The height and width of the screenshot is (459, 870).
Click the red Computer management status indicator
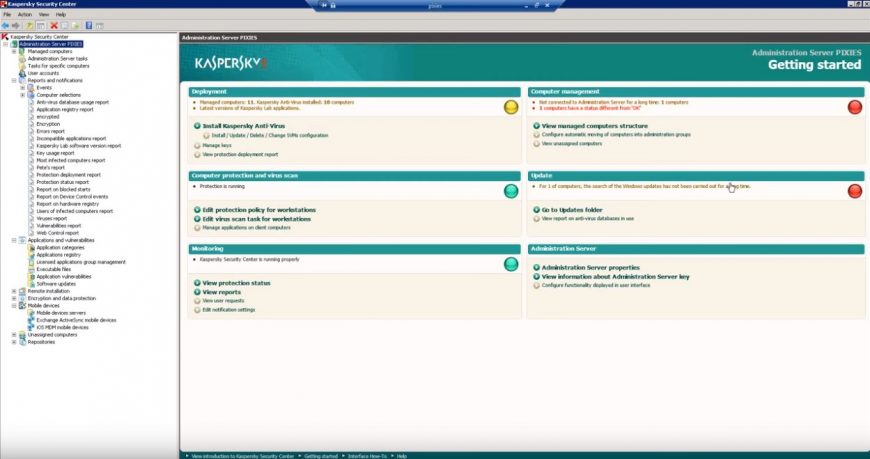coord(855,107)
